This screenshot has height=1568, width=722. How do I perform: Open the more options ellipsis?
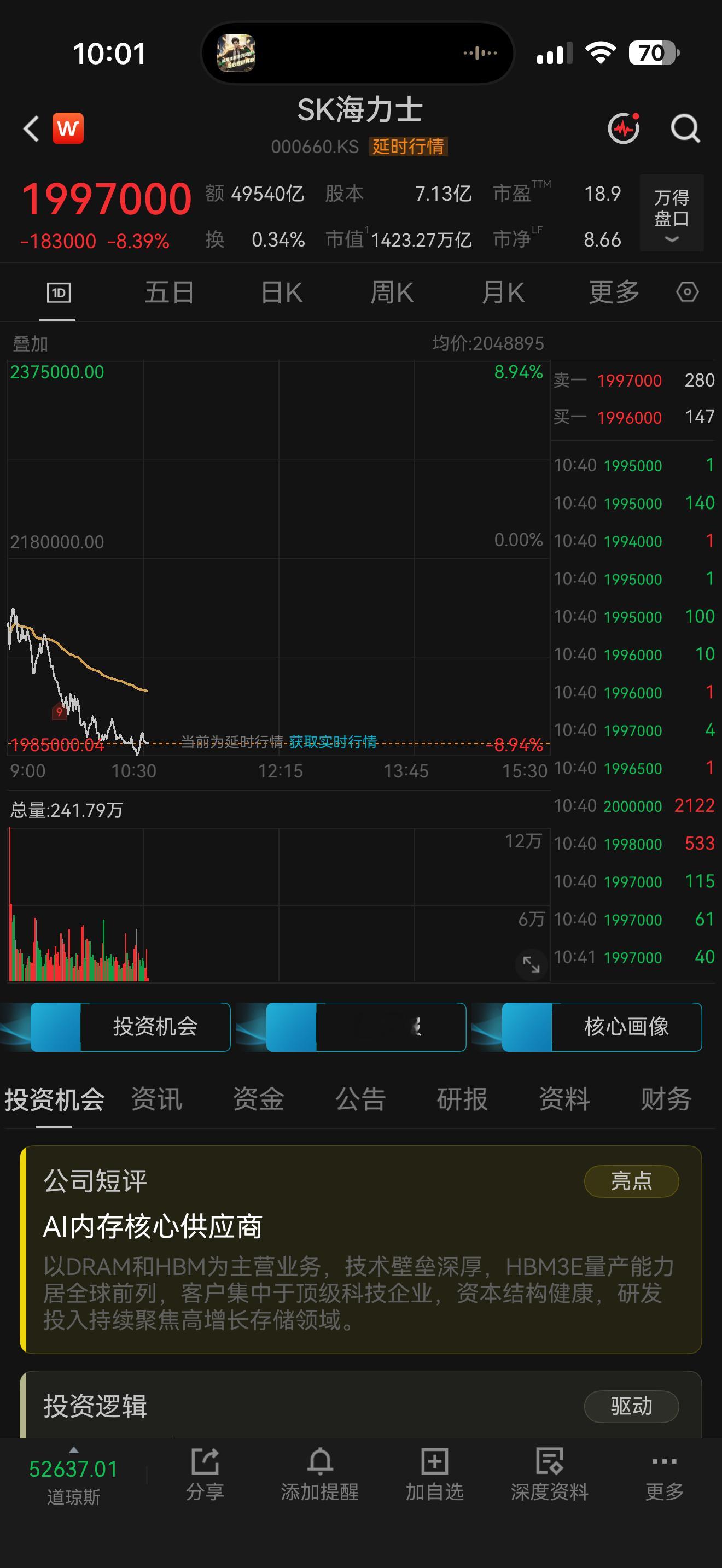click(663, 1475)
